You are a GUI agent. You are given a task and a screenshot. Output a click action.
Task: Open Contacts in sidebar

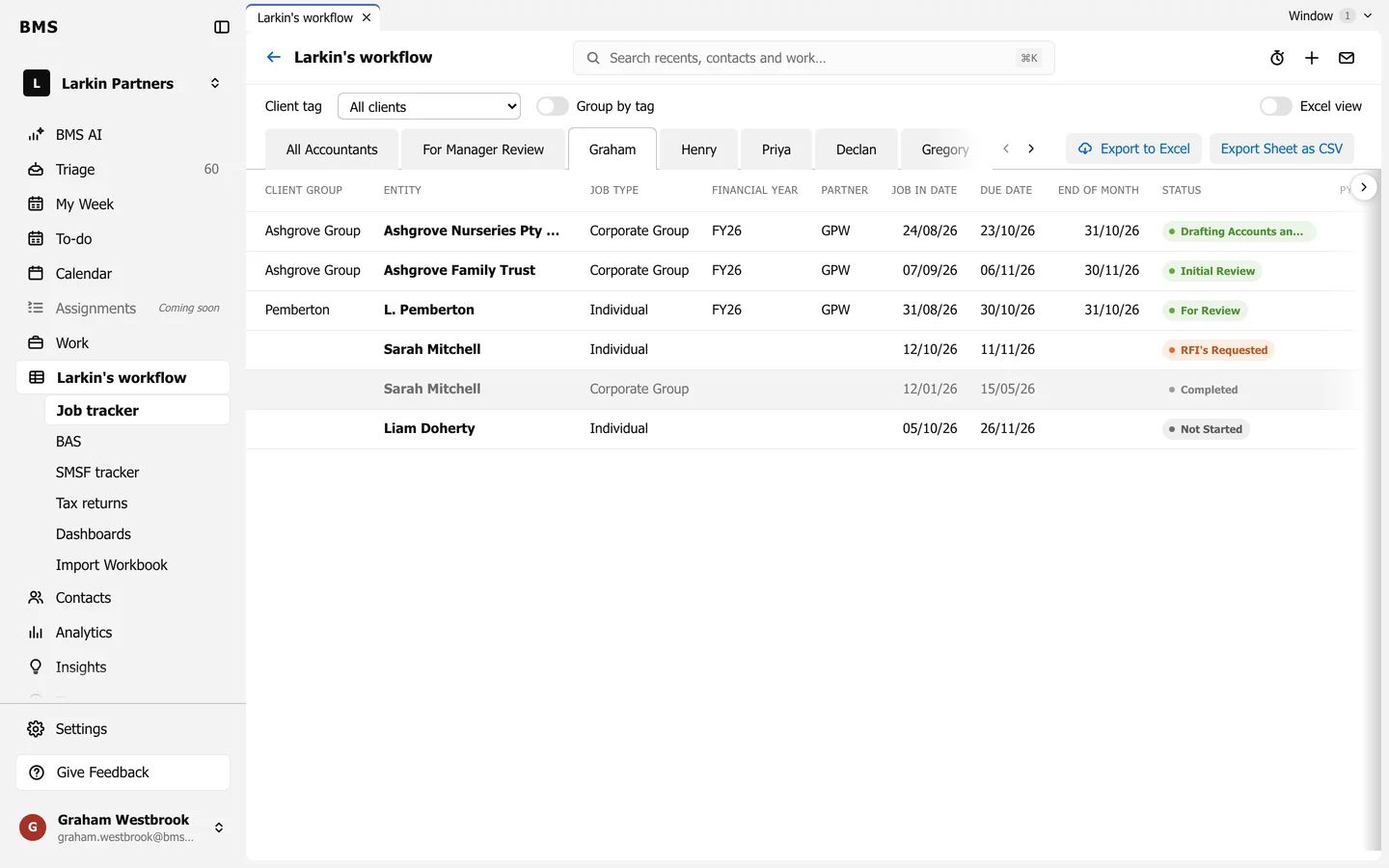click(x=123, y=598)
